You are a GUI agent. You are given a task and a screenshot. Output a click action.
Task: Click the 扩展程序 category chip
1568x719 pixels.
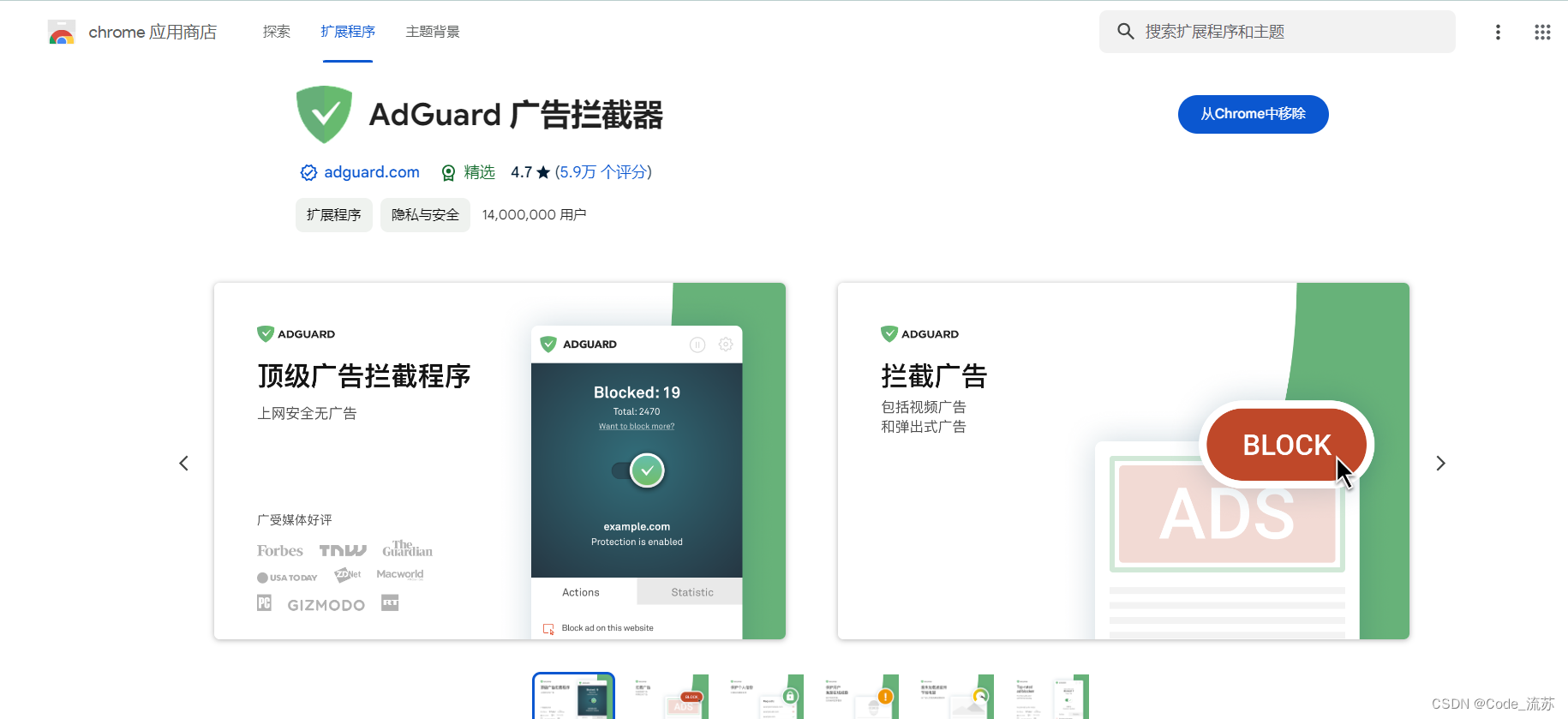coord(334,215)
